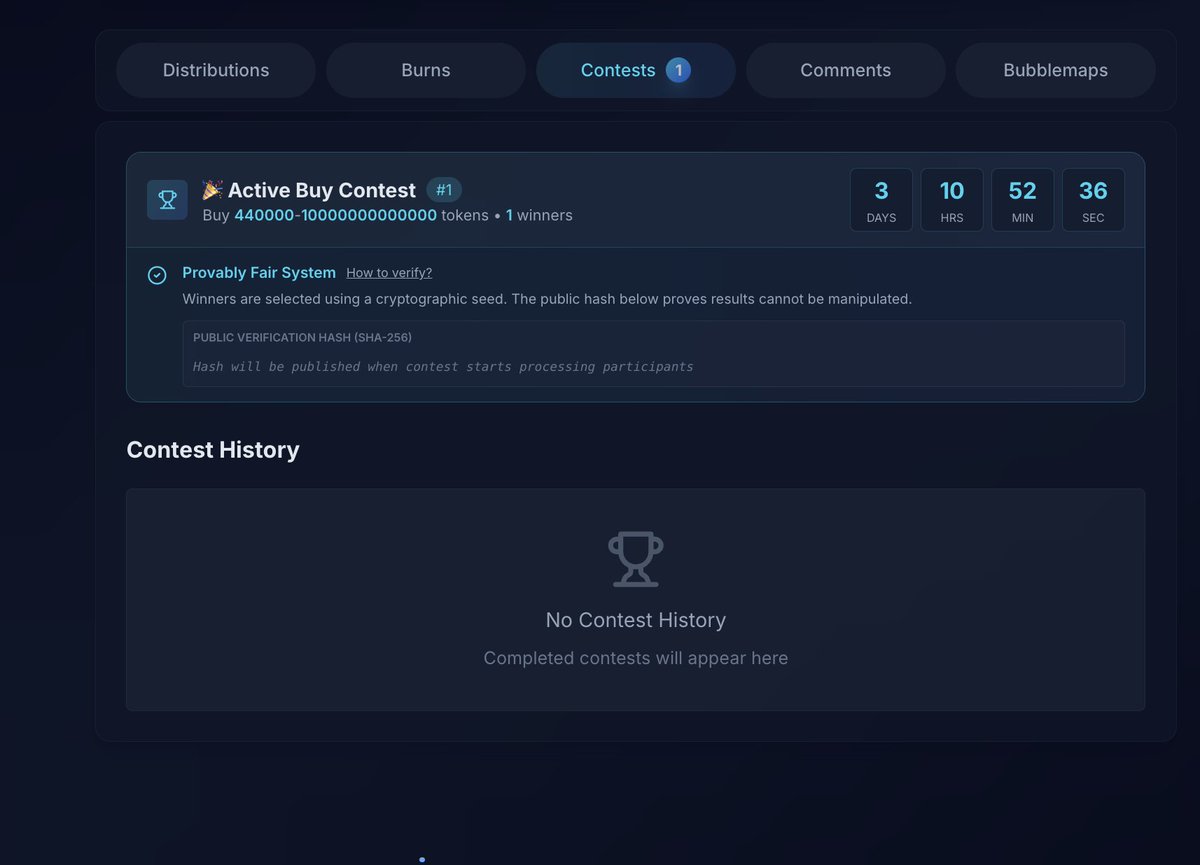Click the Provably Fair checkmark icon
Viewport: 1200px width, 865px height.
click(157, 275)
